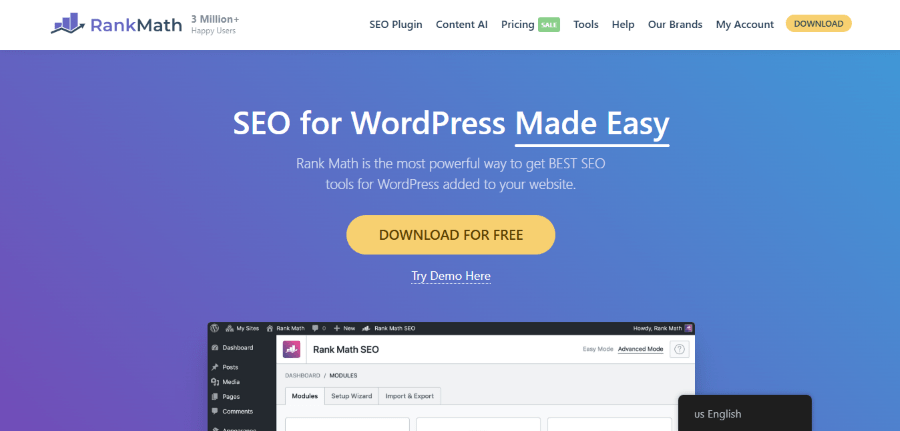Click the WordPress logo in admin bar

214,328
